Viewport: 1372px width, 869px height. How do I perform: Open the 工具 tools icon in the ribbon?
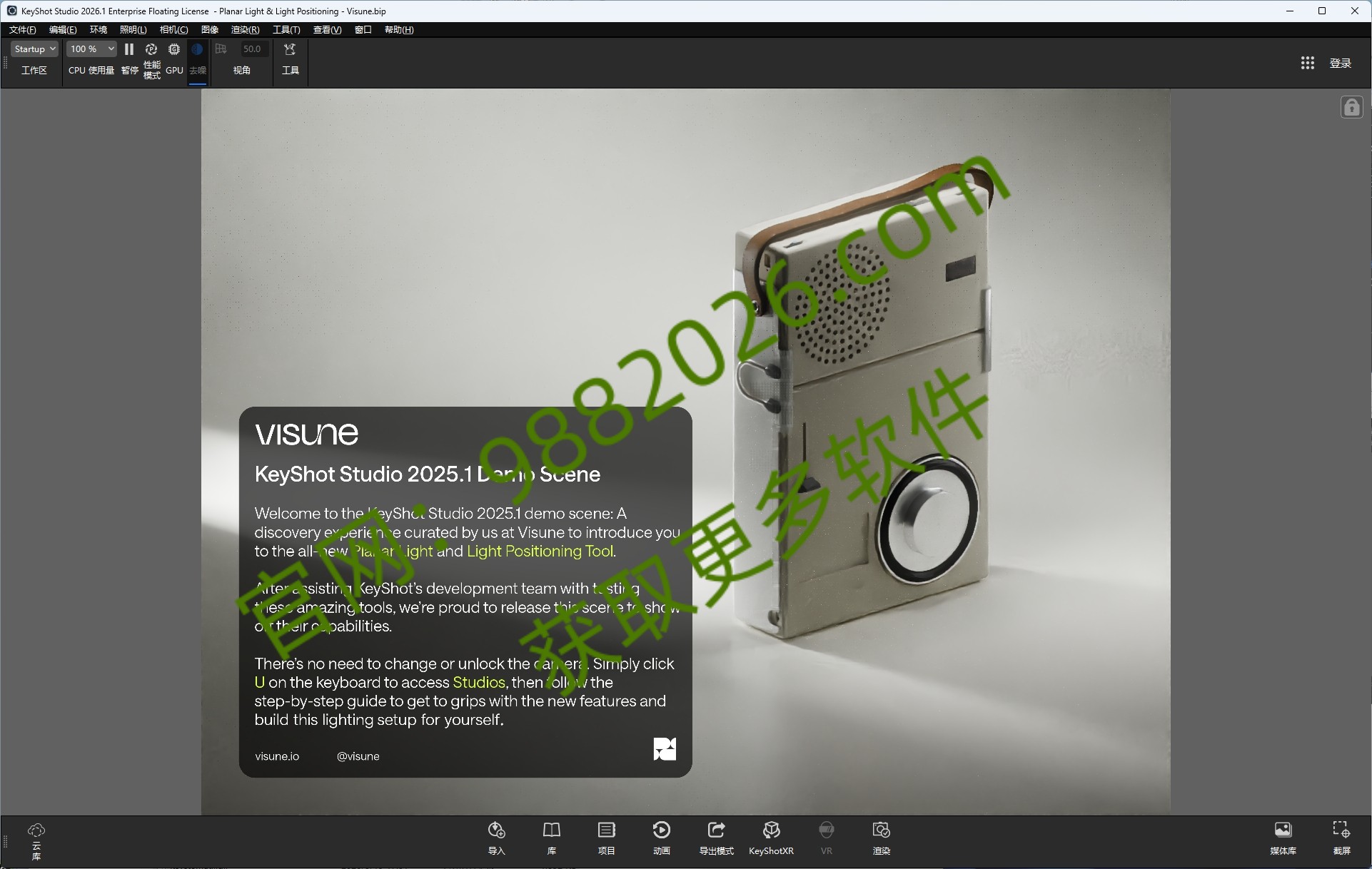[x=290, y=49]
